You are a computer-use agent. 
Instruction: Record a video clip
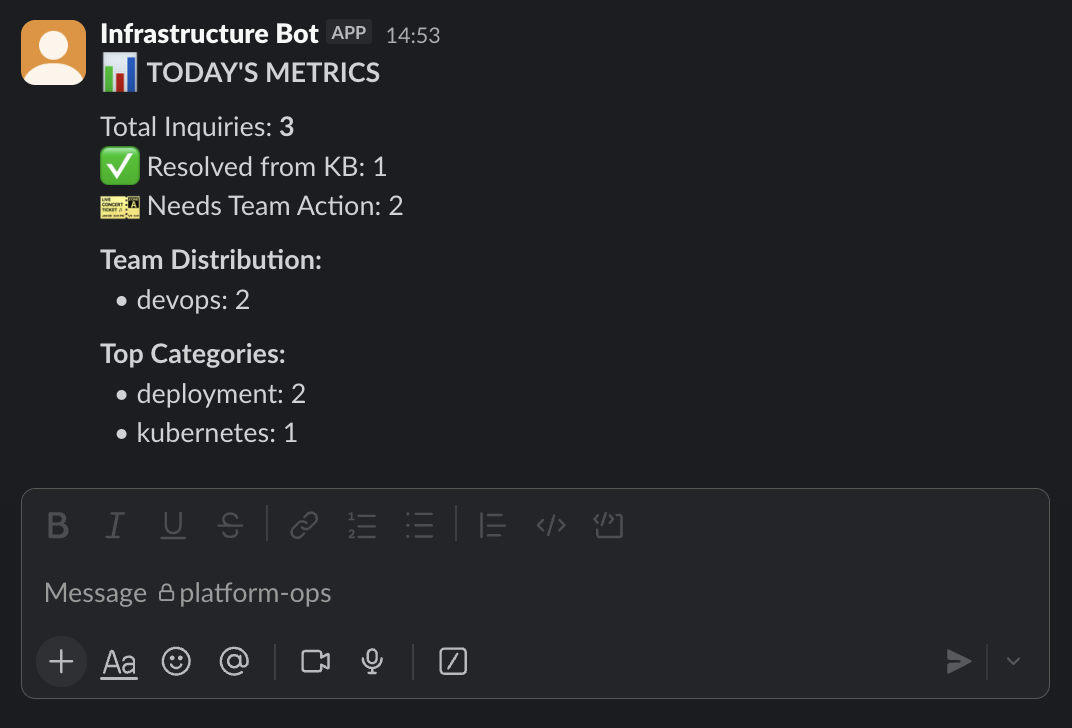[x=314, y=661]
